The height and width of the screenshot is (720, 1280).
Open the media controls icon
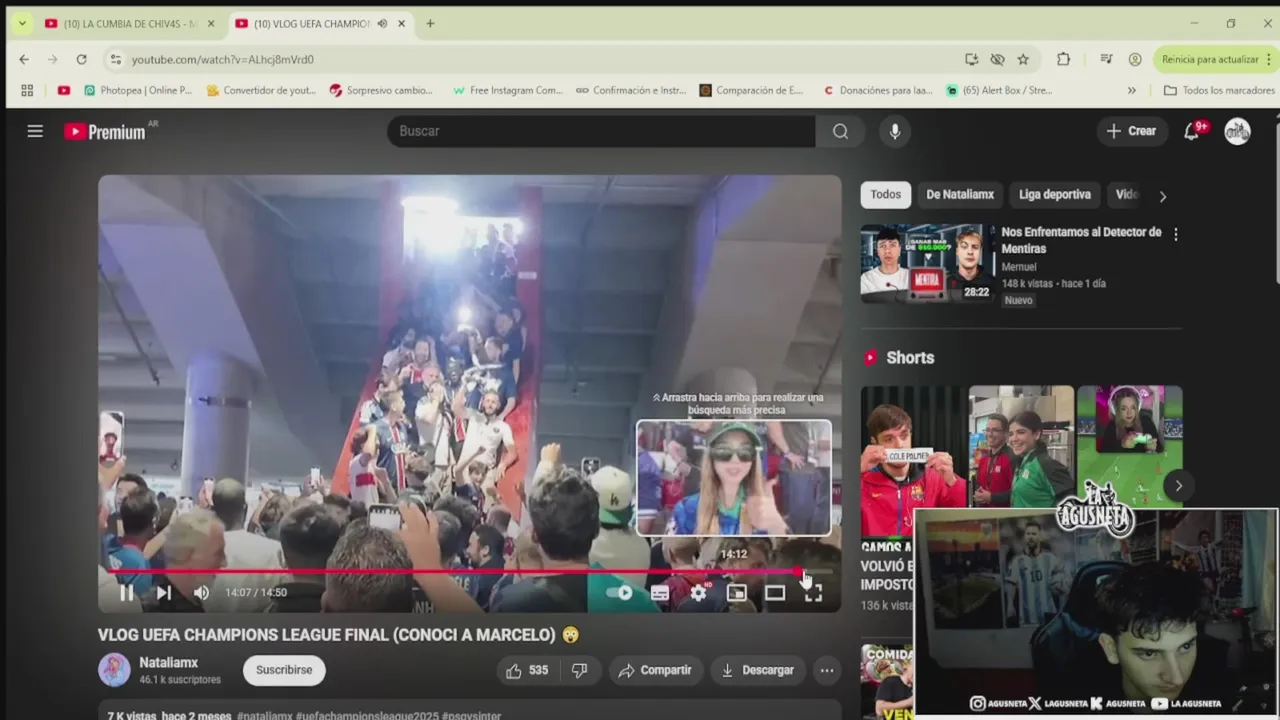coord(1106,60)
